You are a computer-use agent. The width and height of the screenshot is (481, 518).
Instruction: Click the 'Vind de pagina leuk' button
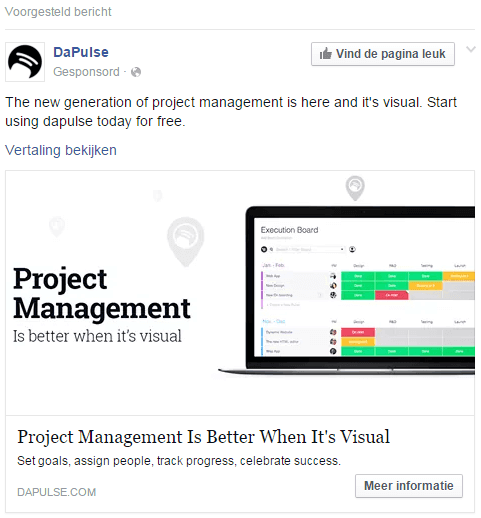pyautogui.click(x=383, y=54)
